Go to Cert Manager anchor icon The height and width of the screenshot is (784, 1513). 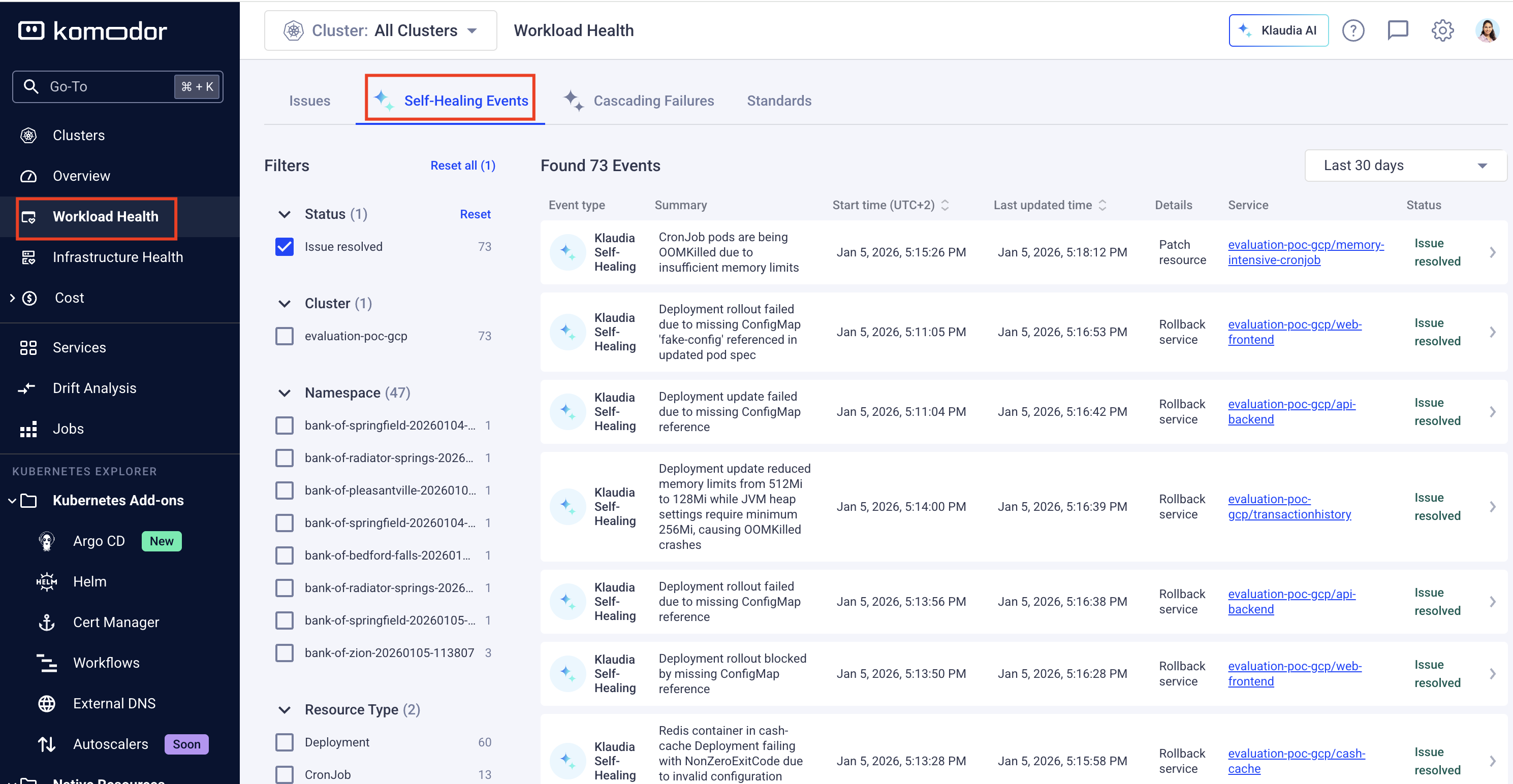(46, 622)
